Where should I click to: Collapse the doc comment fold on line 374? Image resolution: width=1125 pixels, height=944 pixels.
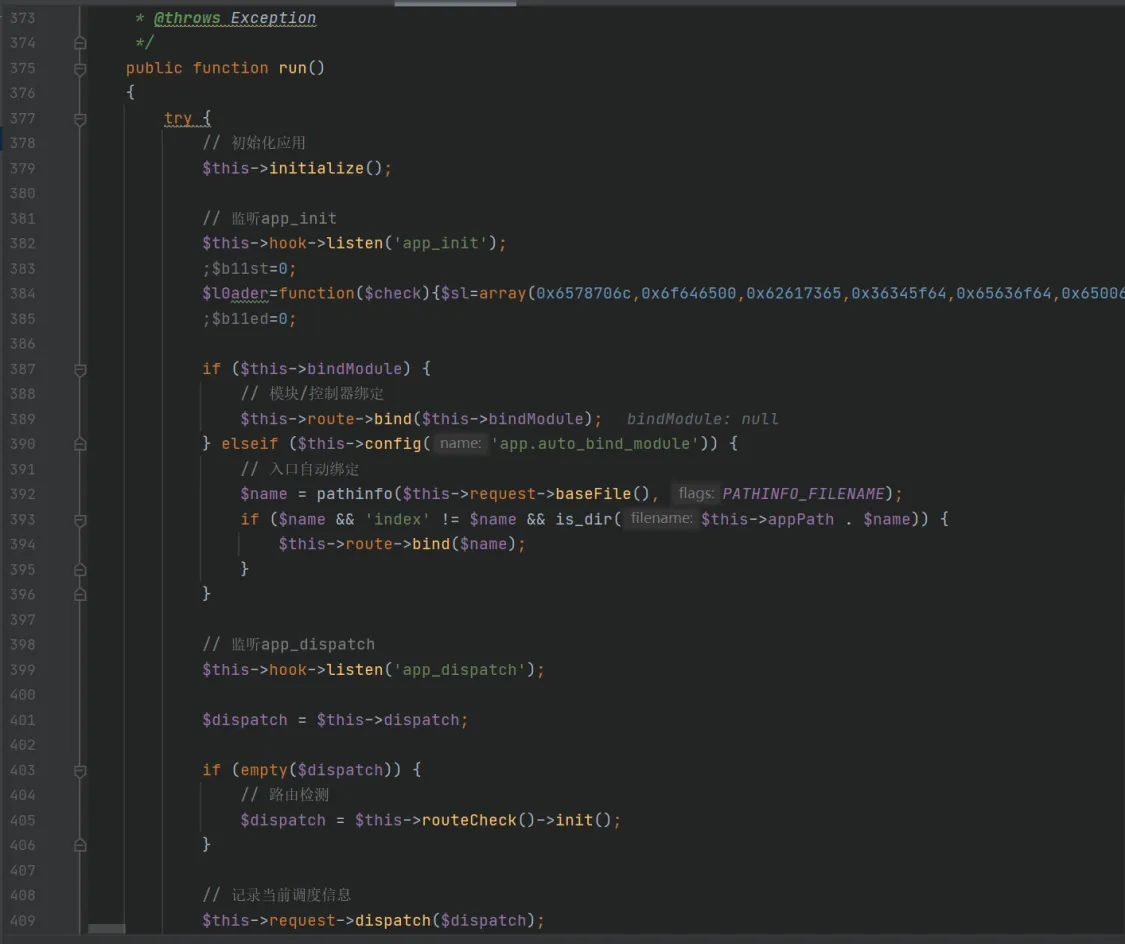[80, 43]
